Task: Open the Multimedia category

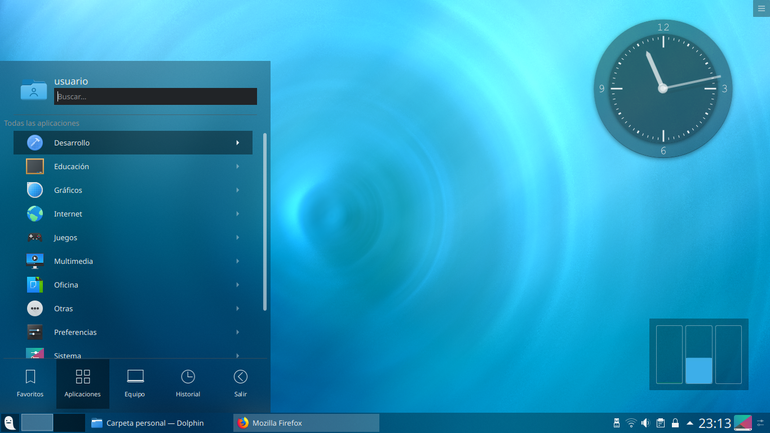Action: click(133, 261)
